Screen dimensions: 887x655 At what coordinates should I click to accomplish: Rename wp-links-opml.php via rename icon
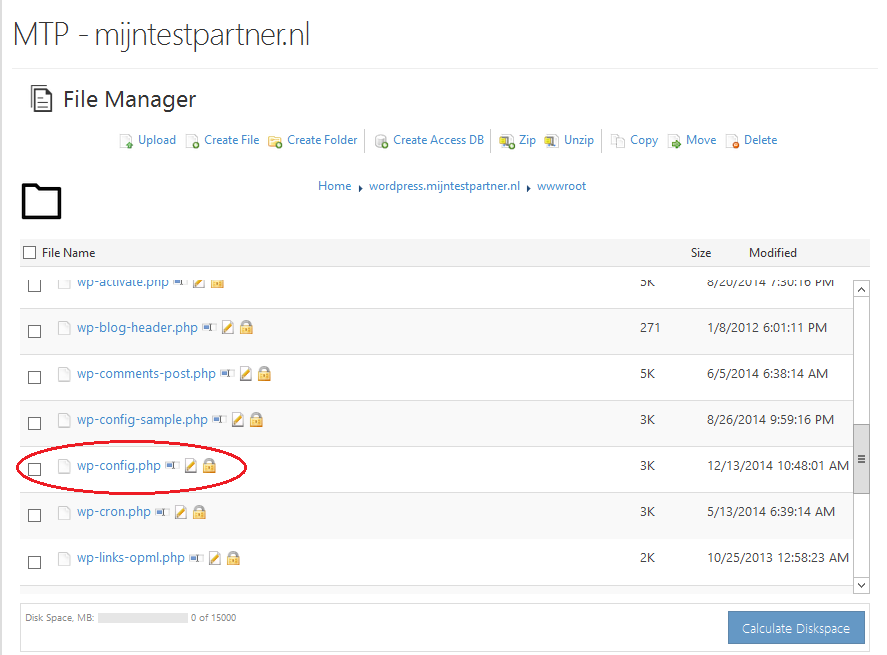(x=196, y=558)
